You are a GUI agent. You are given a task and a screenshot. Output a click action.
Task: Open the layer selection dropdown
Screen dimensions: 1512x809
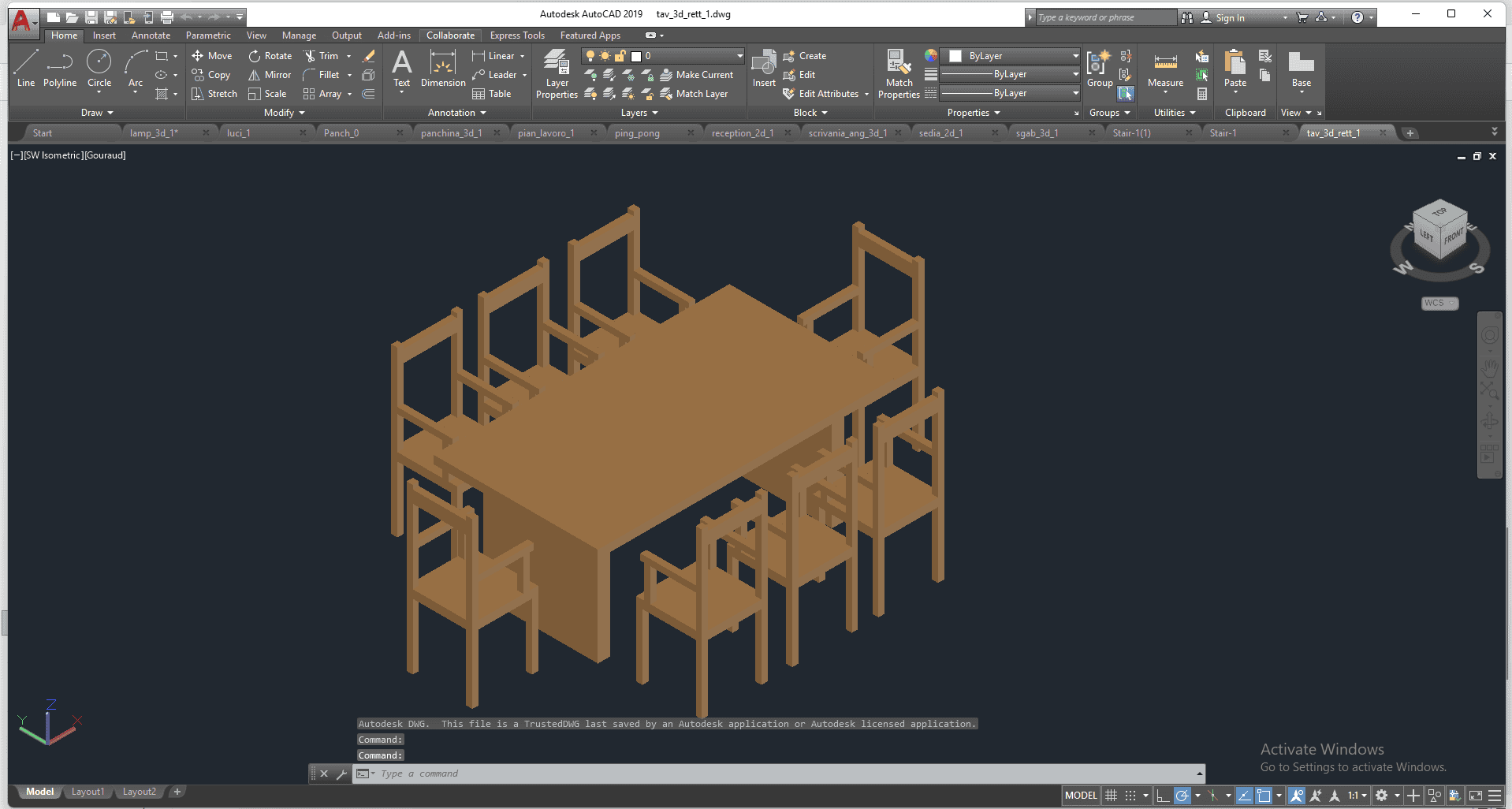point(739,56)
